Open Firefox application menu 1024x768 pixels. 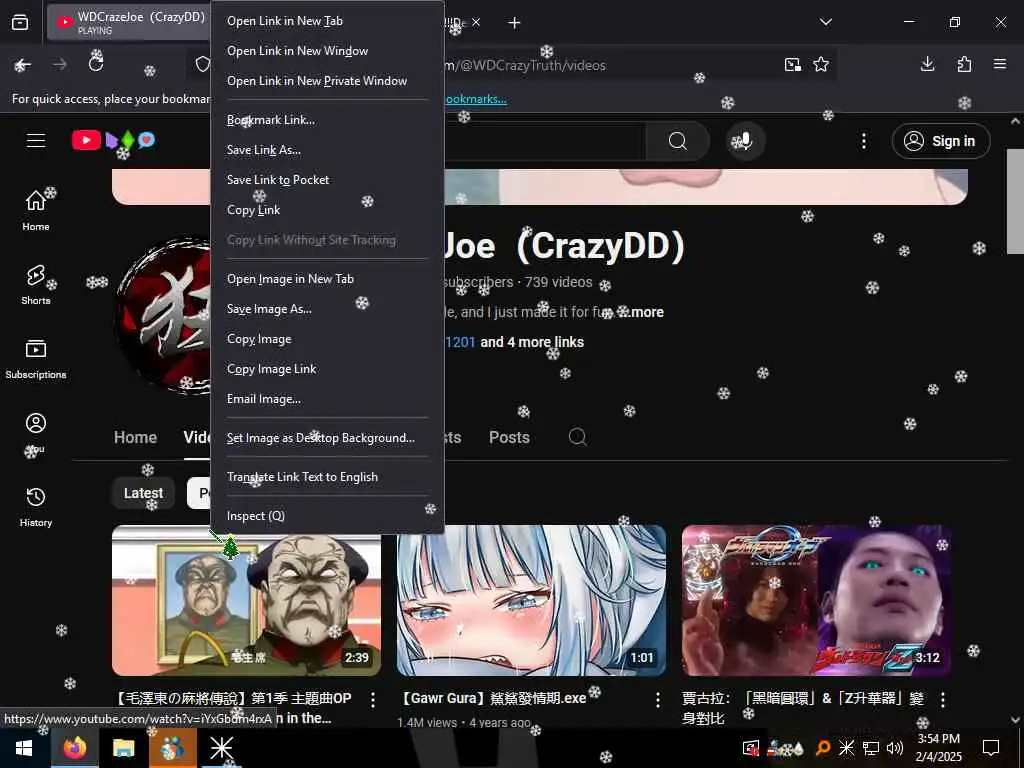pos(1000,64)
